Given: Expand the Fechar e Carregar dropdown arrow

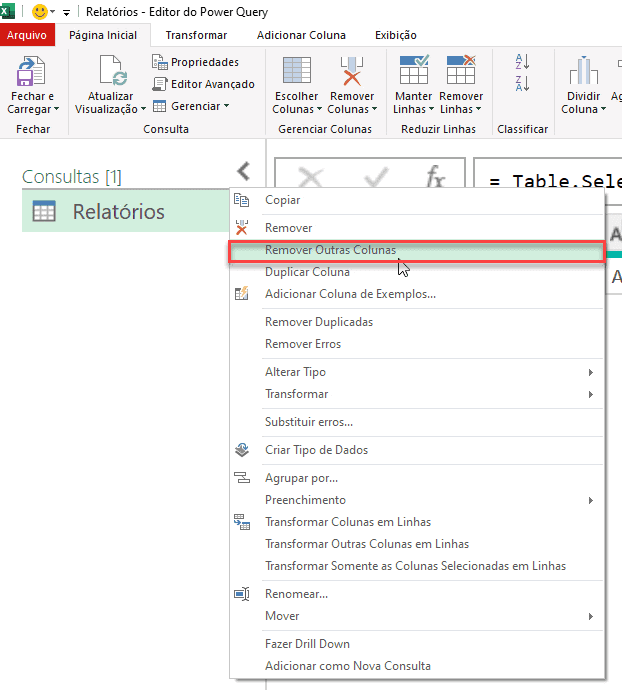Looking at the screenshot, I should point(56,109).
